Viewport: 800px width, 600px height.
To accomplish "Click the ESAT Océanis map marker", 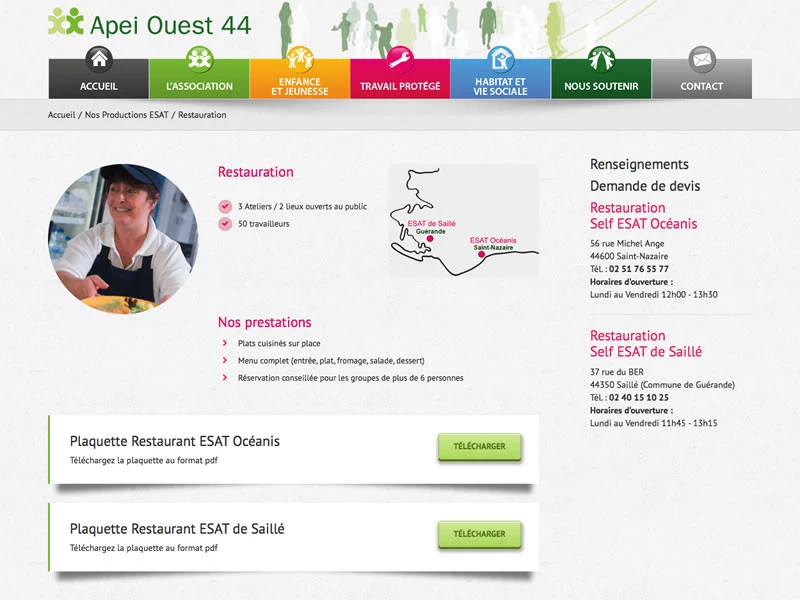I will tap(481, 254).
